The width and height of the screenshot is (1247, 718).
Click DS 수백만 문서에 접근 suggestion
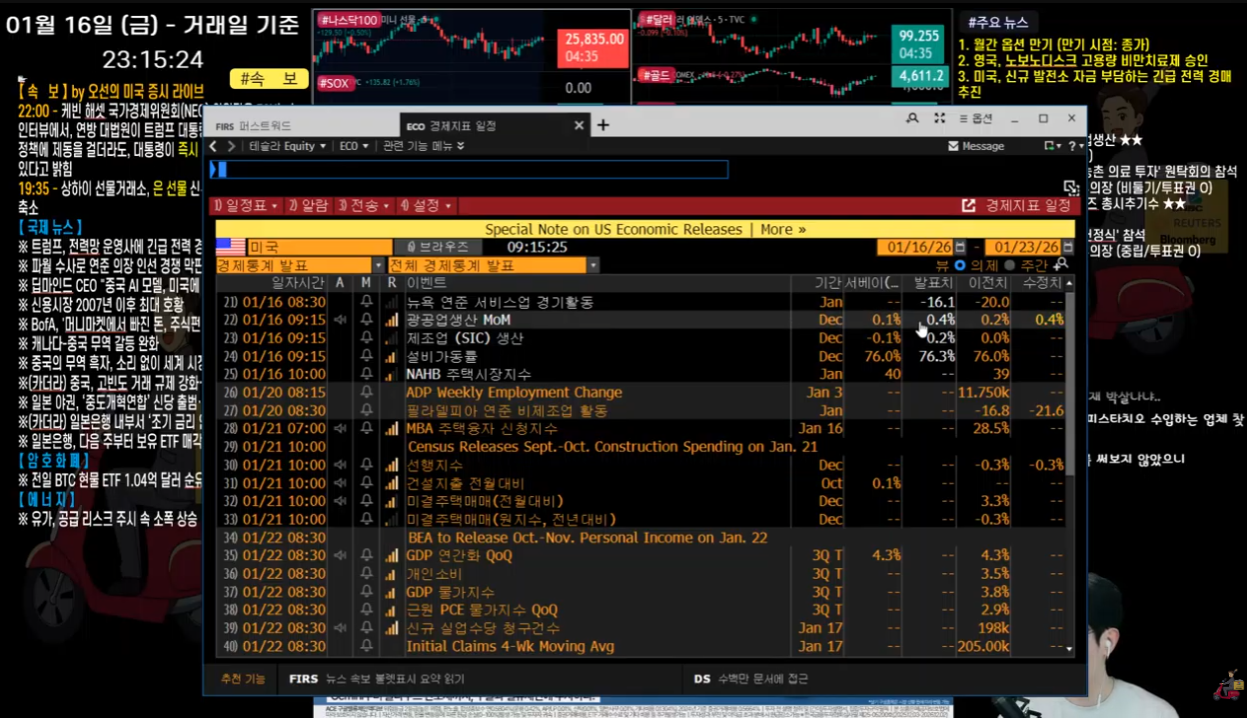point(750,679)
